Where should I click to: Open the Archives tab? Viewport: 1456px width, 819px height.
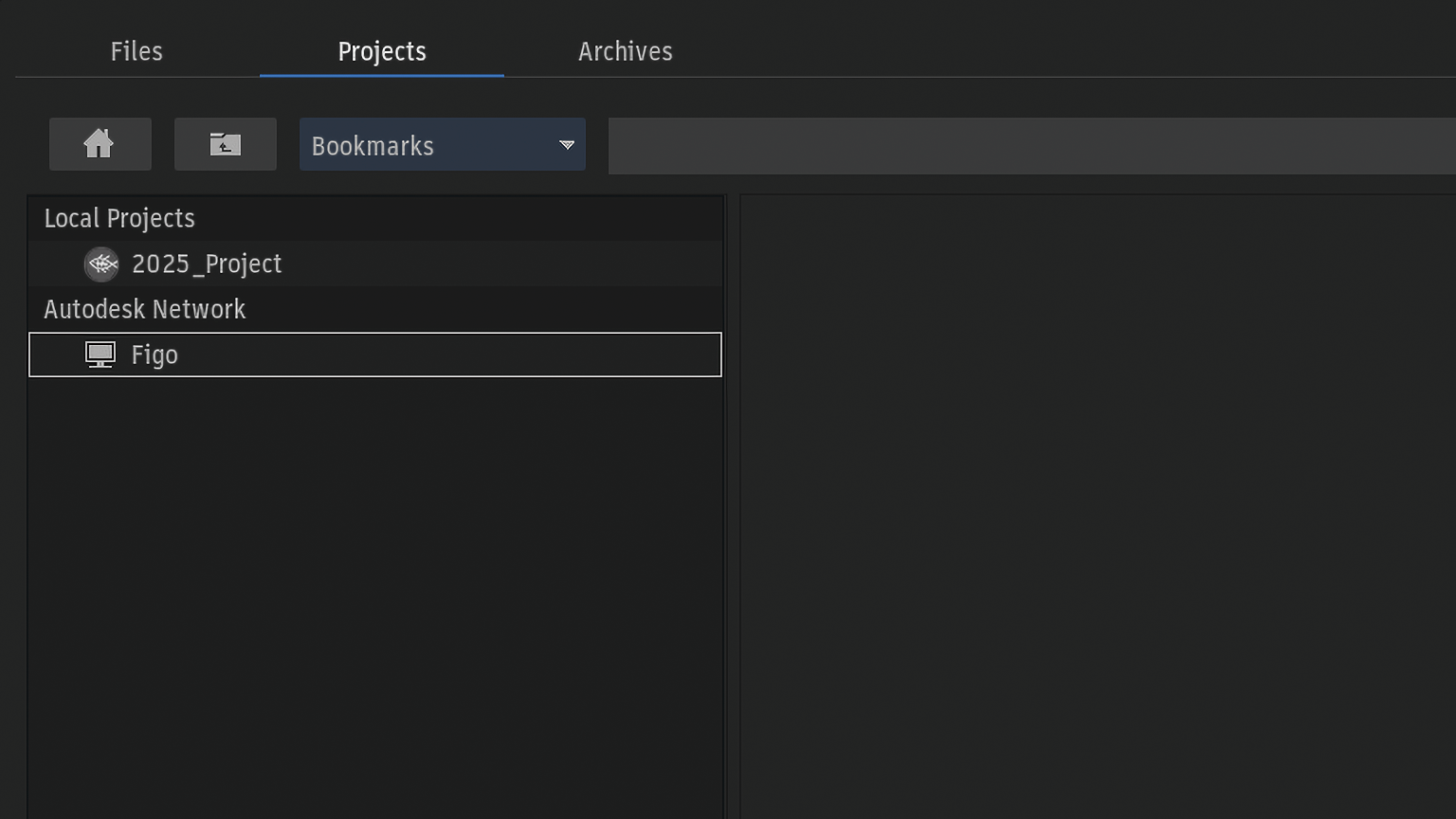pos(626,51)
